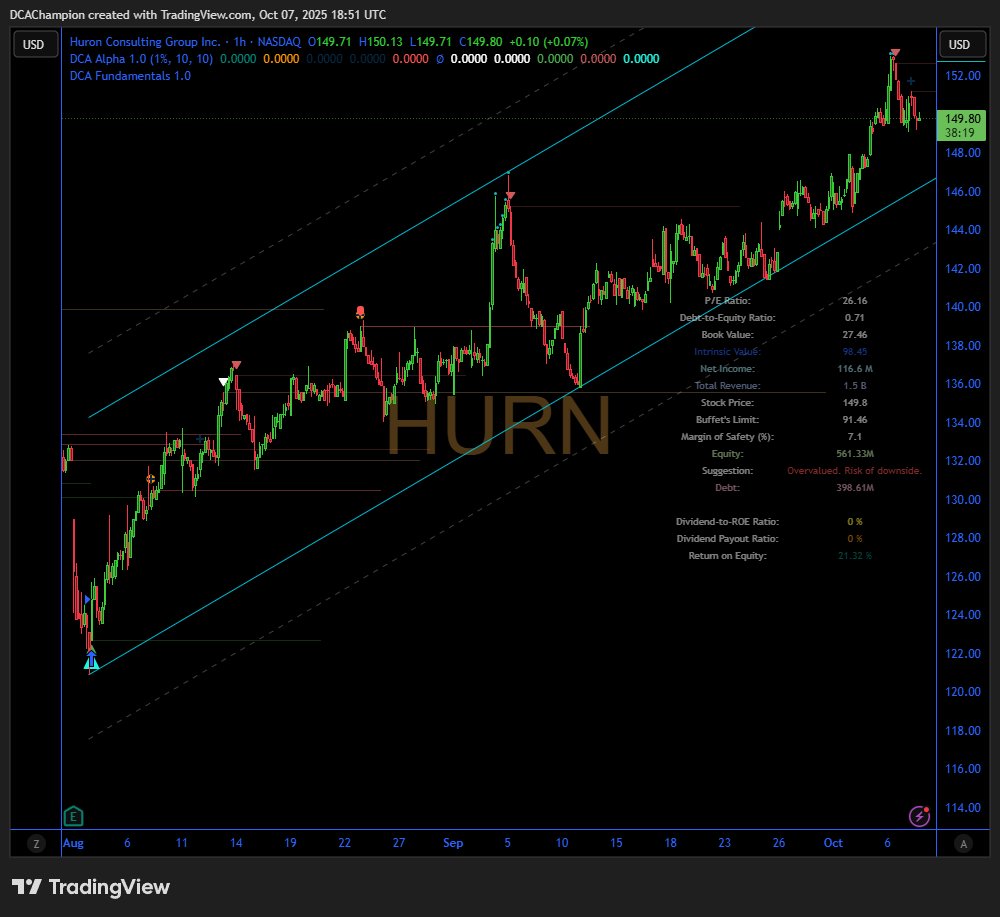This screenshot has width=1000, height=917.
Task: Click the Margin of Safety value 7.1
Action: [855, 437]
